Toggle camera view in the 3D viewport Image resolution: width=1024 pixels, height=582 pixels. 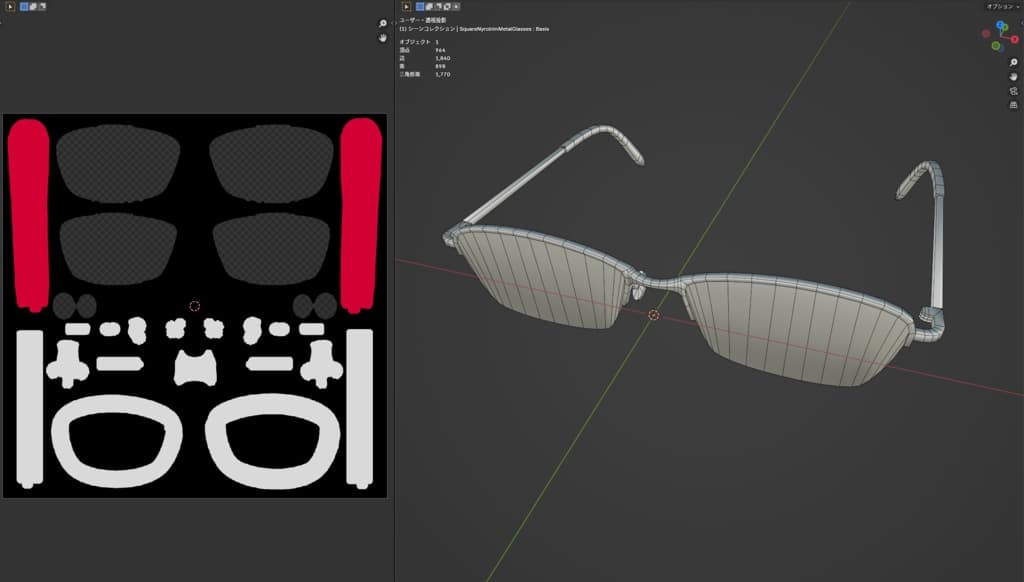(x=1013, y=90)
